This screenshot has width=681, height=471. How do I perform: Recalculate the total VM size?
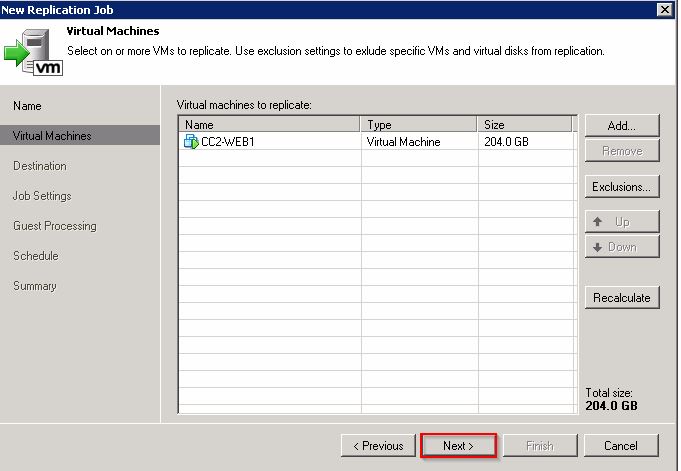[622, 298]
